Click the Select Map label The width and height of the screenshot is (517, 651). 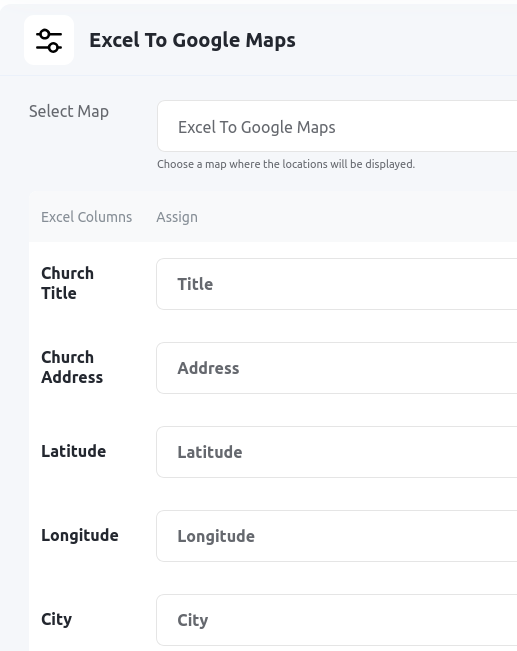(69, 111)
